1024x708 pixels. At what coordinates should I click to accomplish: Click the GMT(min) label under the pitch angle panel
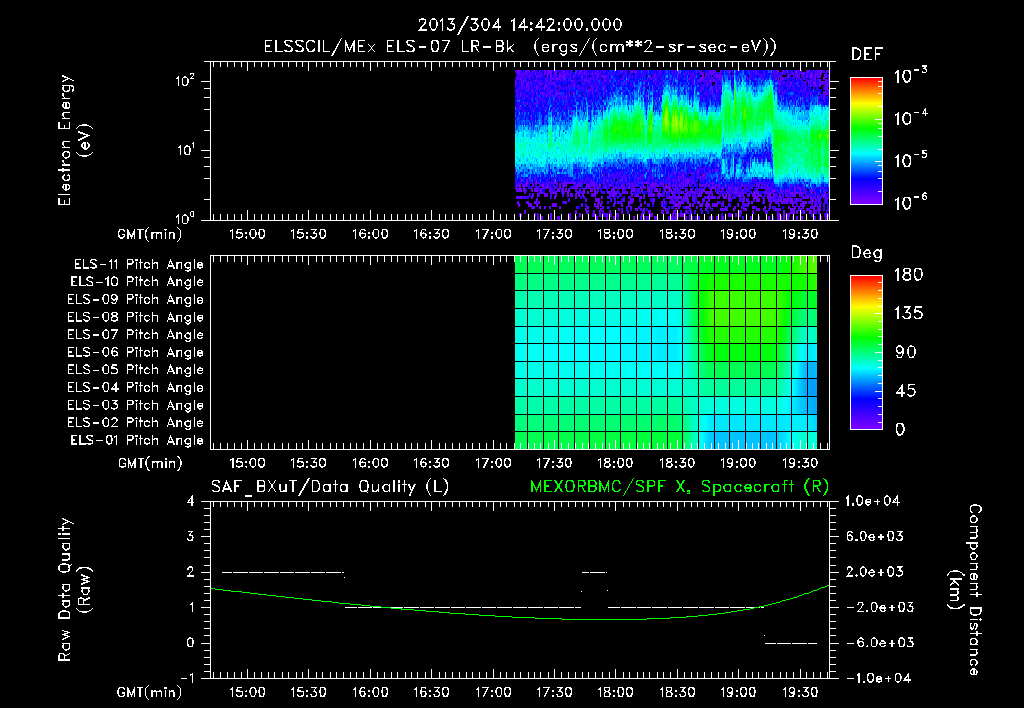click(x=149, y=464)
